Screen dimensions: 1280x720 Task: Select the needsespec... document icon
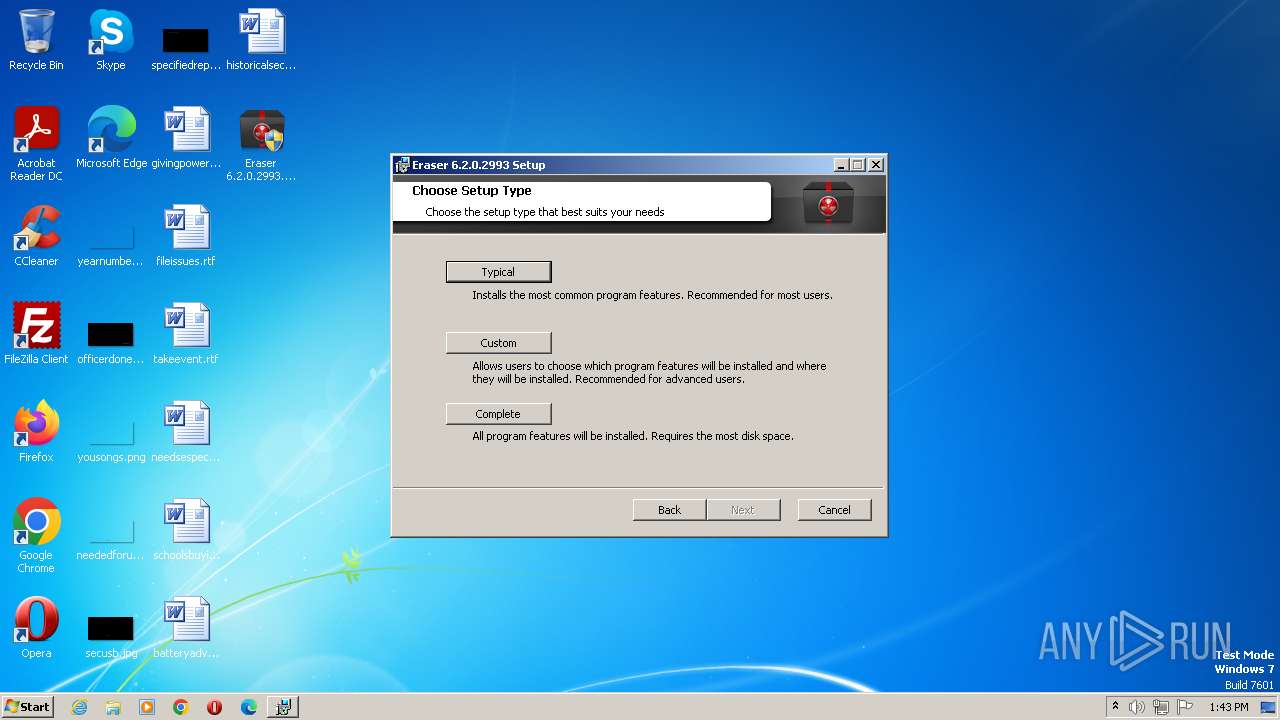(186, 433)
